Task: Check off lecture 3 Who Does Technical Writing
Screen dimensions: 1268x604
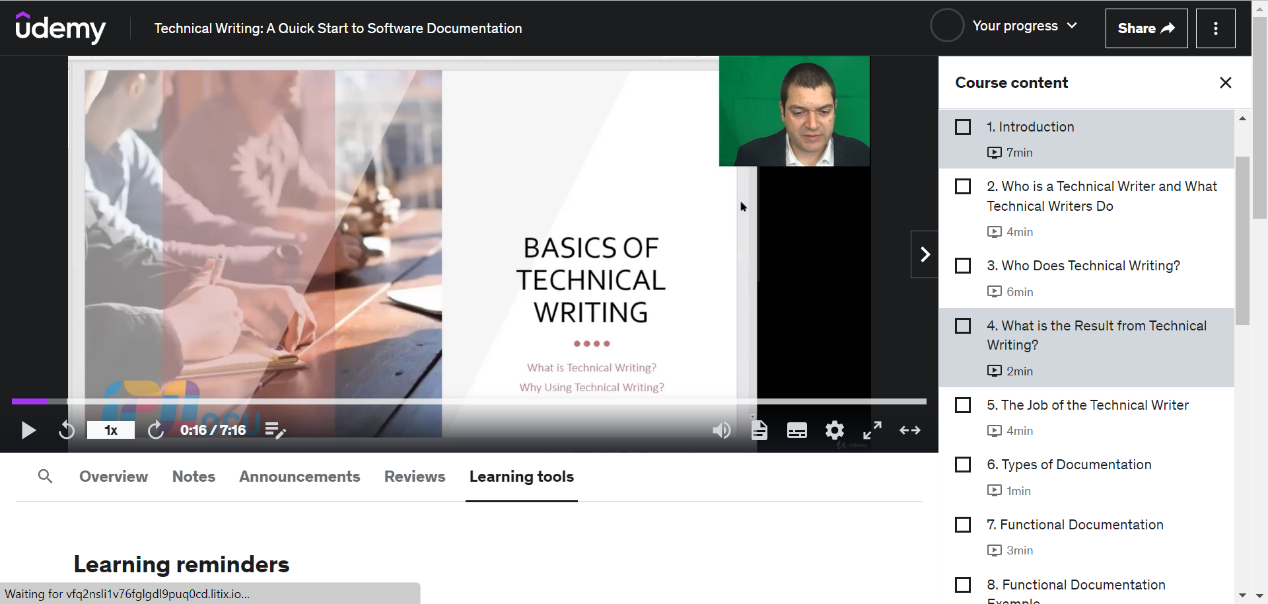Action: (963, 266)
